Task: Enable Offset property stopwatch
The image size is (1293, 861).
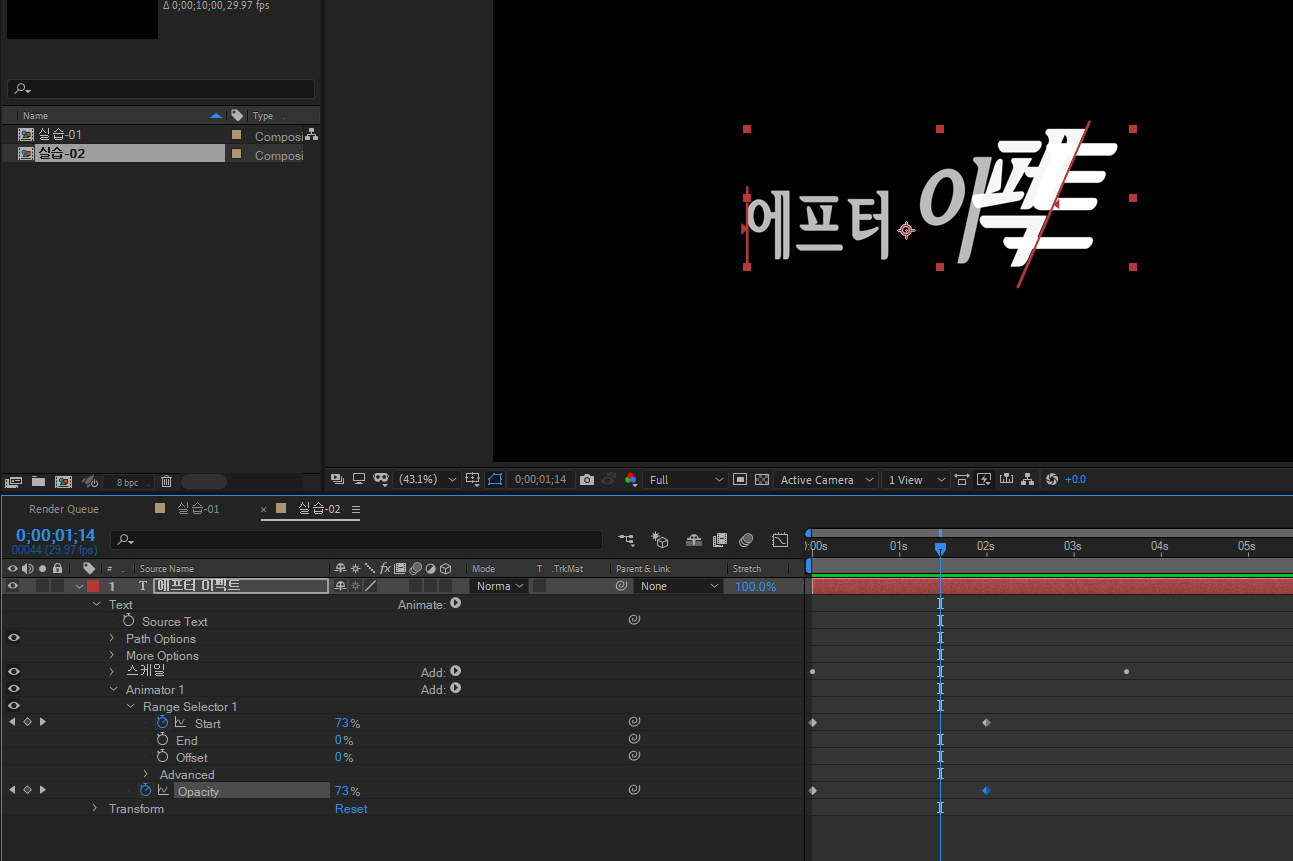Action: [x=163, y=756]
